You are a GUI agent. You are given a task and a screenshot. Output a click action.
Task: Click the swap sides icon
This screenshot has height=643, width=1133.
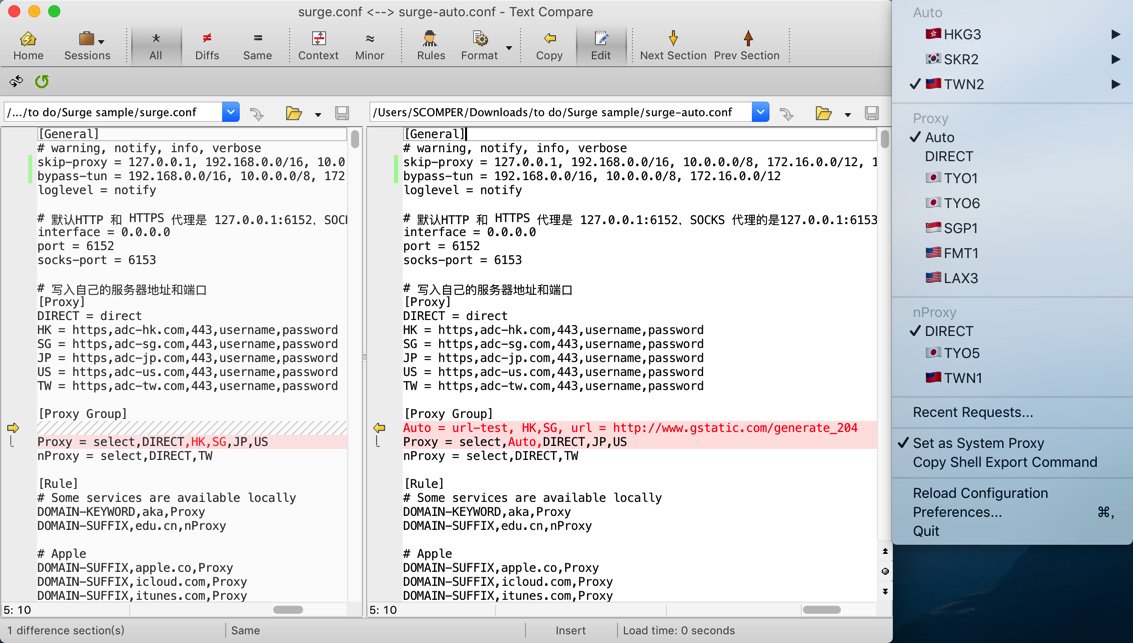coord(16,81)
